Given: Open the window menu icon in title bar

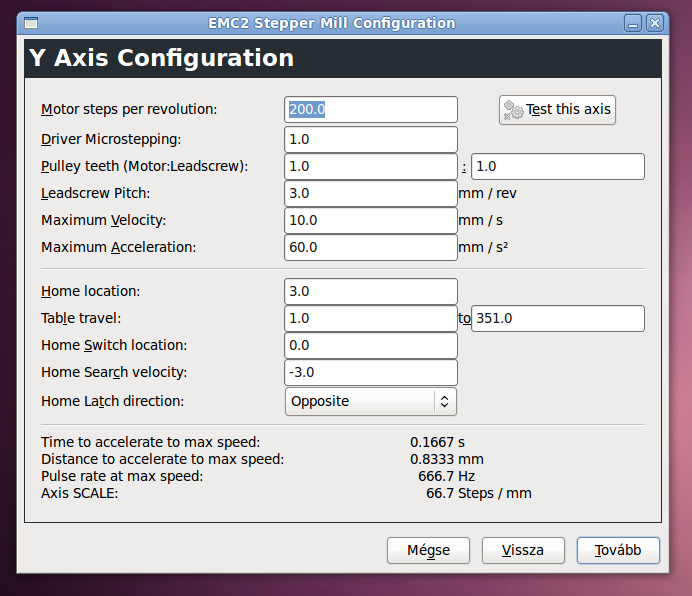Looking at the screenshot, I should (x=30, y=22).
